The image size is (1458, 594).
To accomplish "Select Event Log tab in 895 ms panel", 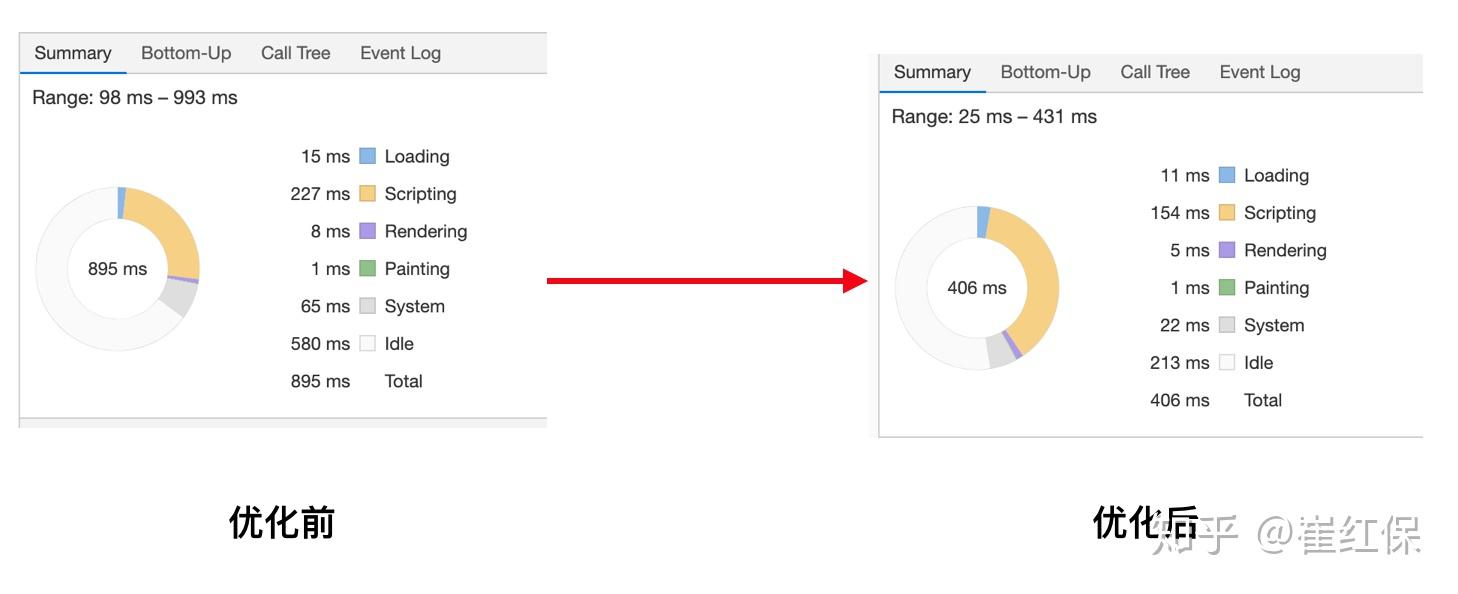I will (400, 53).
